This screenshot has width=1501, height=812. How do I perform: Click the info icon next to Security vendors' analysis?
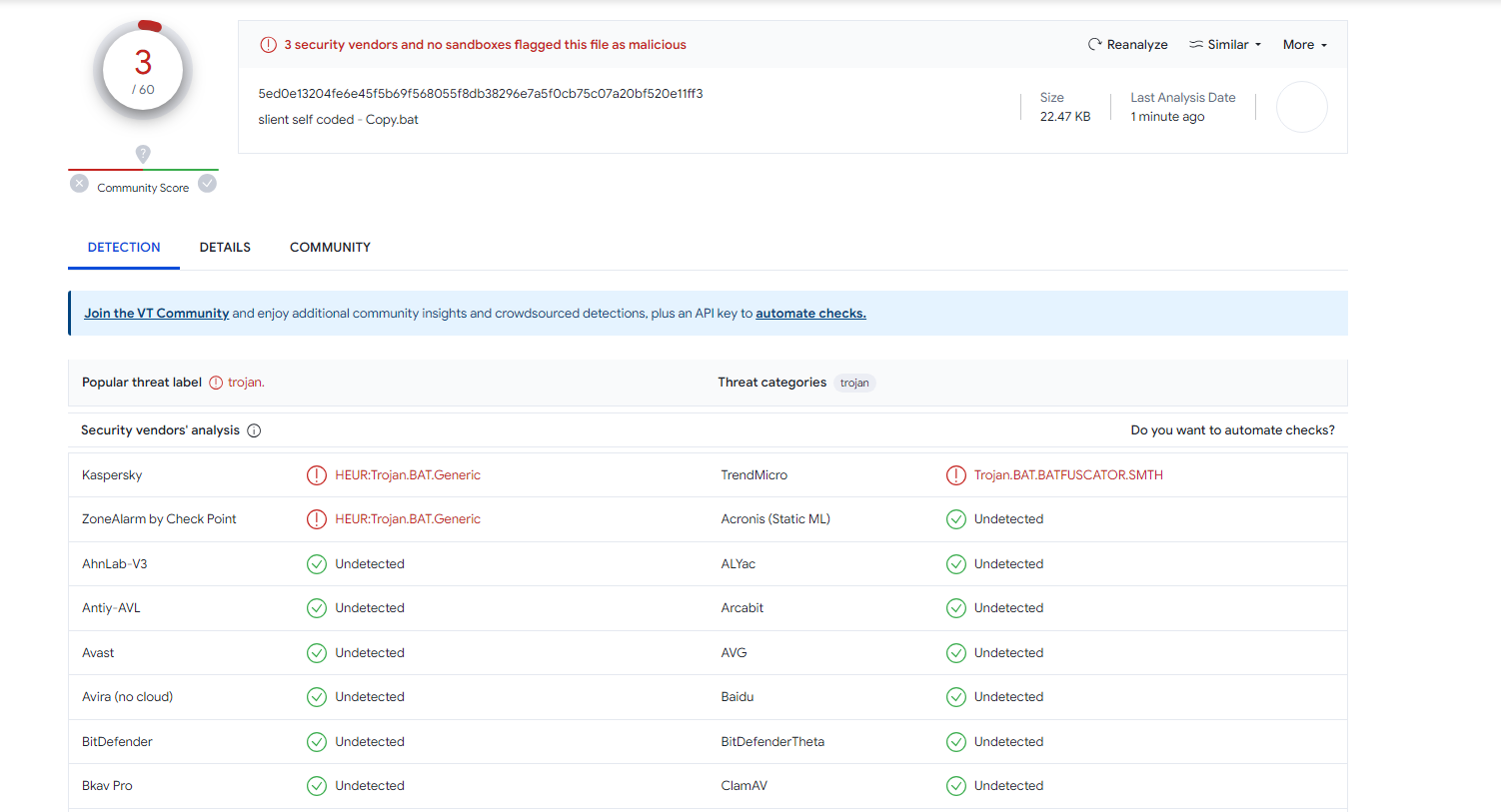pos(254,430)
